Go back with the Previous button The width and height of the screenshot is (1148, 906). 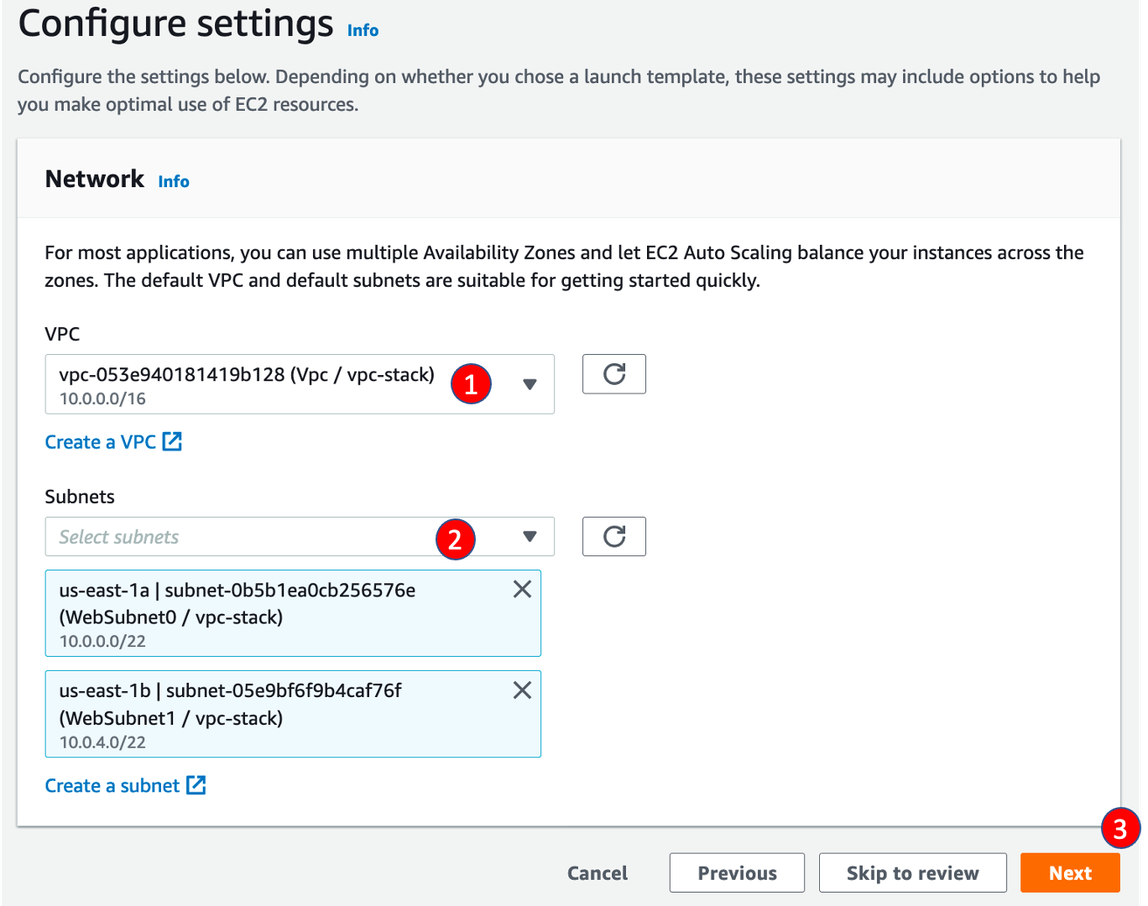[x=737, y=873]
